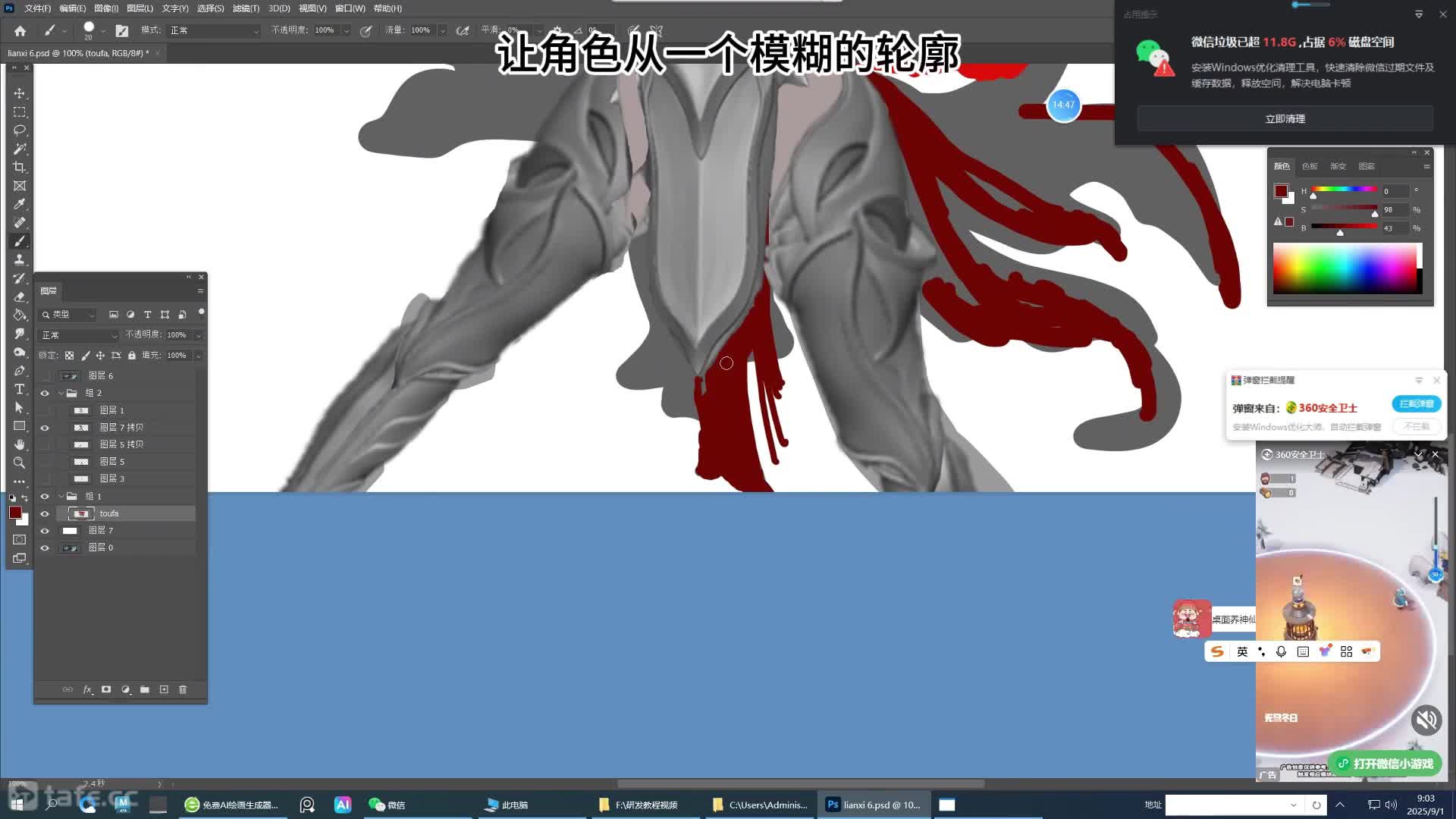Click the 拦截弹窗 button
1456x819 pixels.
1416,404
